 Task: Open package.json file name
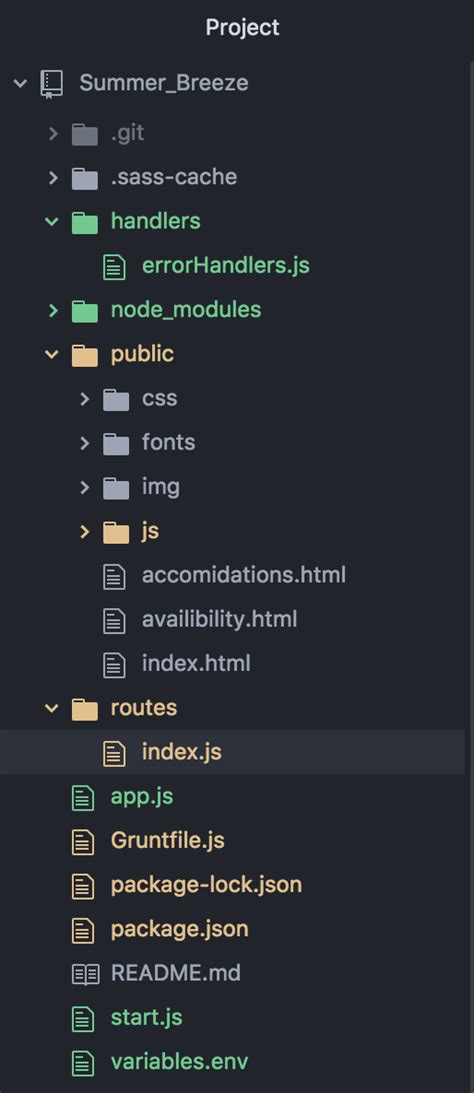click(180, 929)
